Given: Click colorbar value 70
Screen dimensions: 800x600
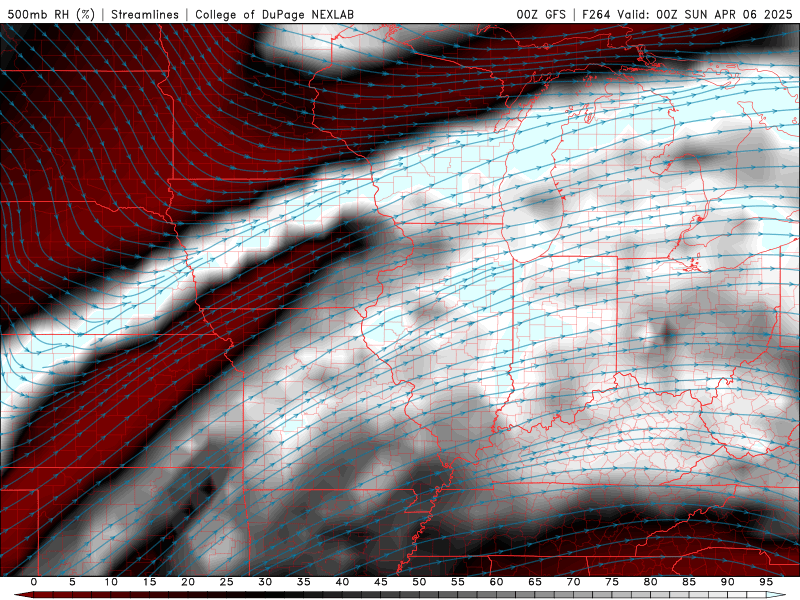Looking at the screenshot, I should [x=573, y=582].
